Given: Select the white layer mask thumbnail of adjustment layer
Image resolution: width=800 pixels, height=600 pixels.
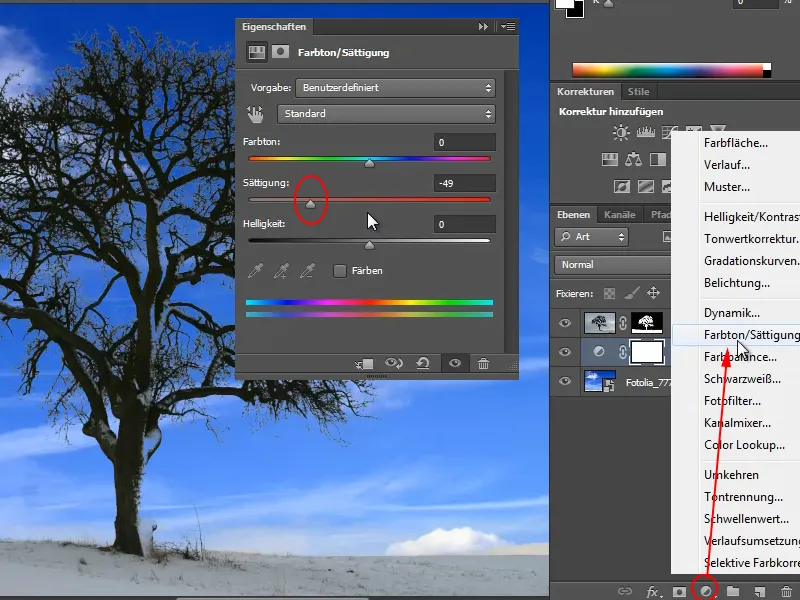Looking at the screenshot, I should [x=647, y=352].
